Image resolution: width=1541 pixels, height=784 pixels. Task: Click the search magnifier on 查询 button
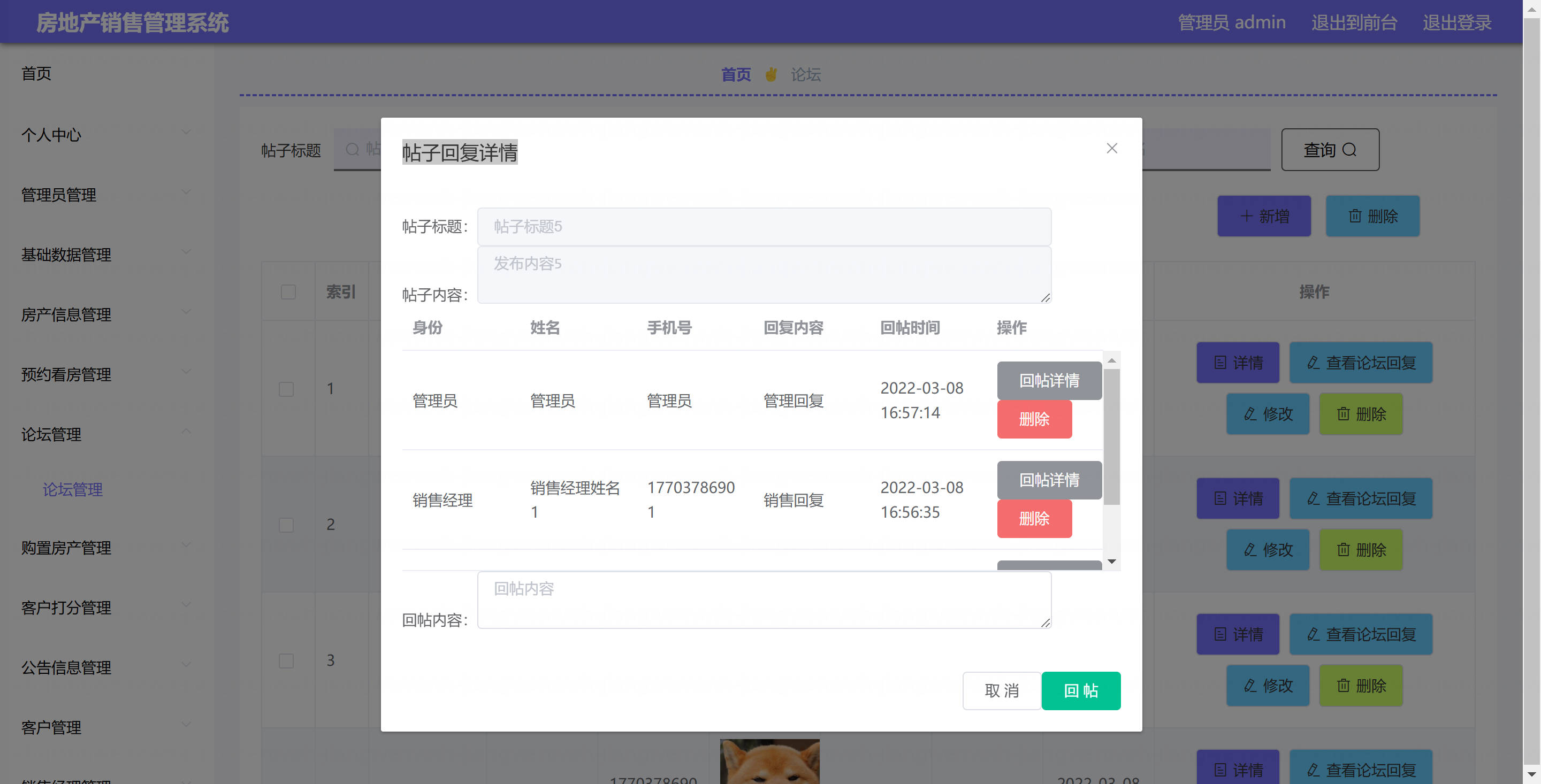click(x=1349, y=150)
